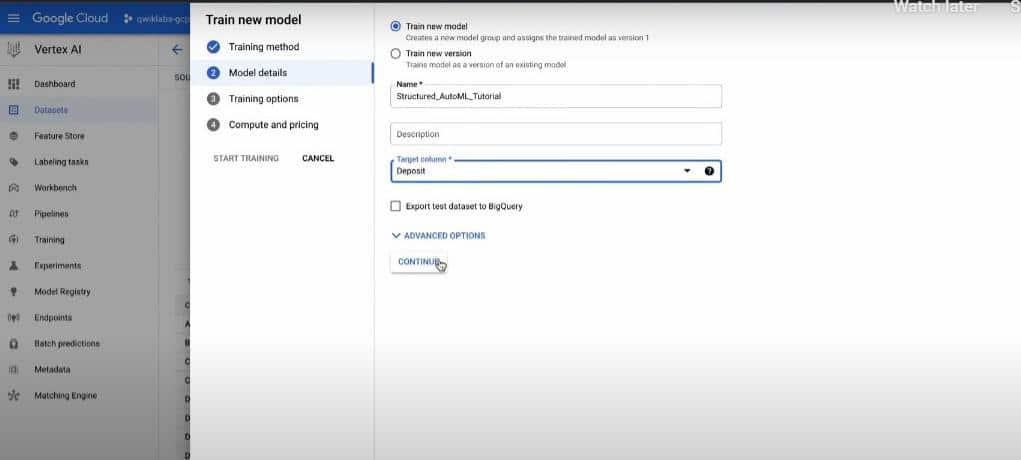Click the Labeling tasks tag icon
Screen dimensions: 1021x460
(x=14, y=162)
